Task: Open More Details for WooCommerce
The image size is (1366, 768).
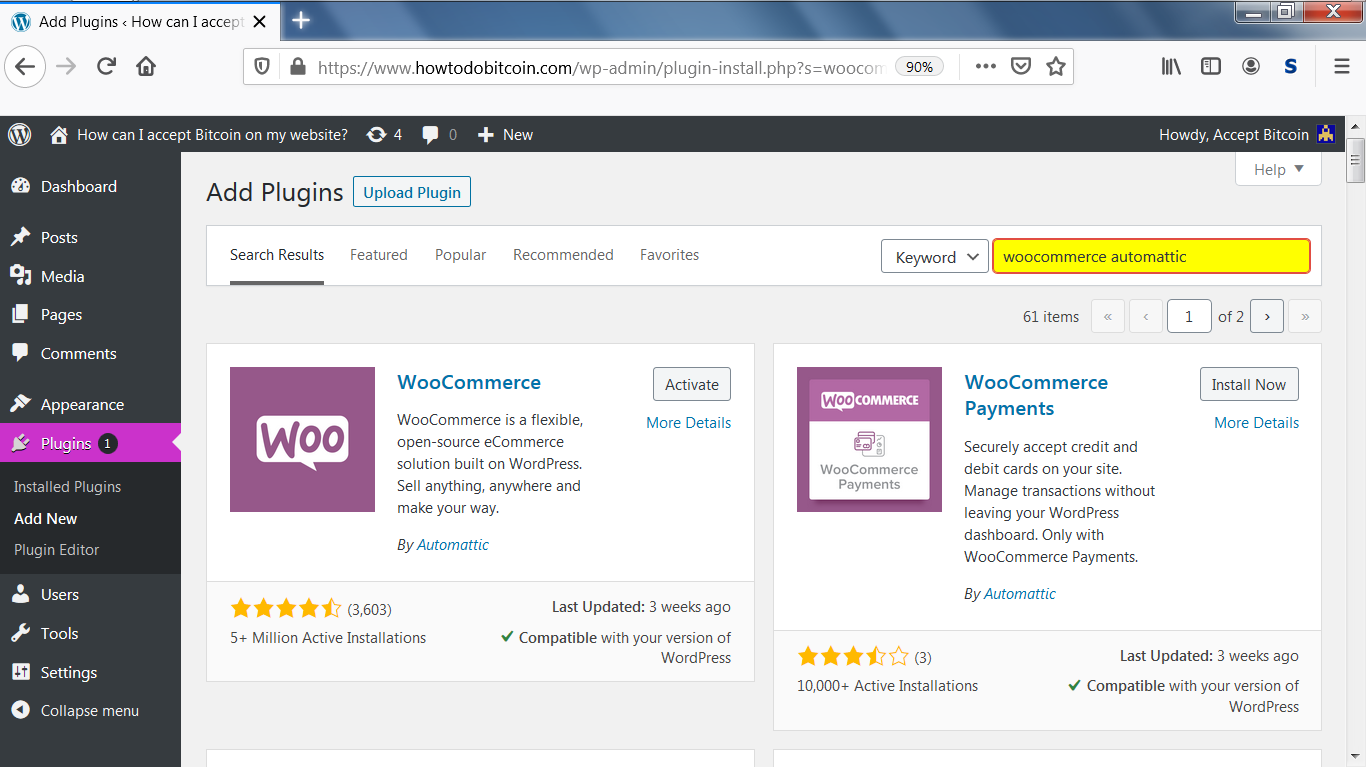Action: click(x=689, y=423)
